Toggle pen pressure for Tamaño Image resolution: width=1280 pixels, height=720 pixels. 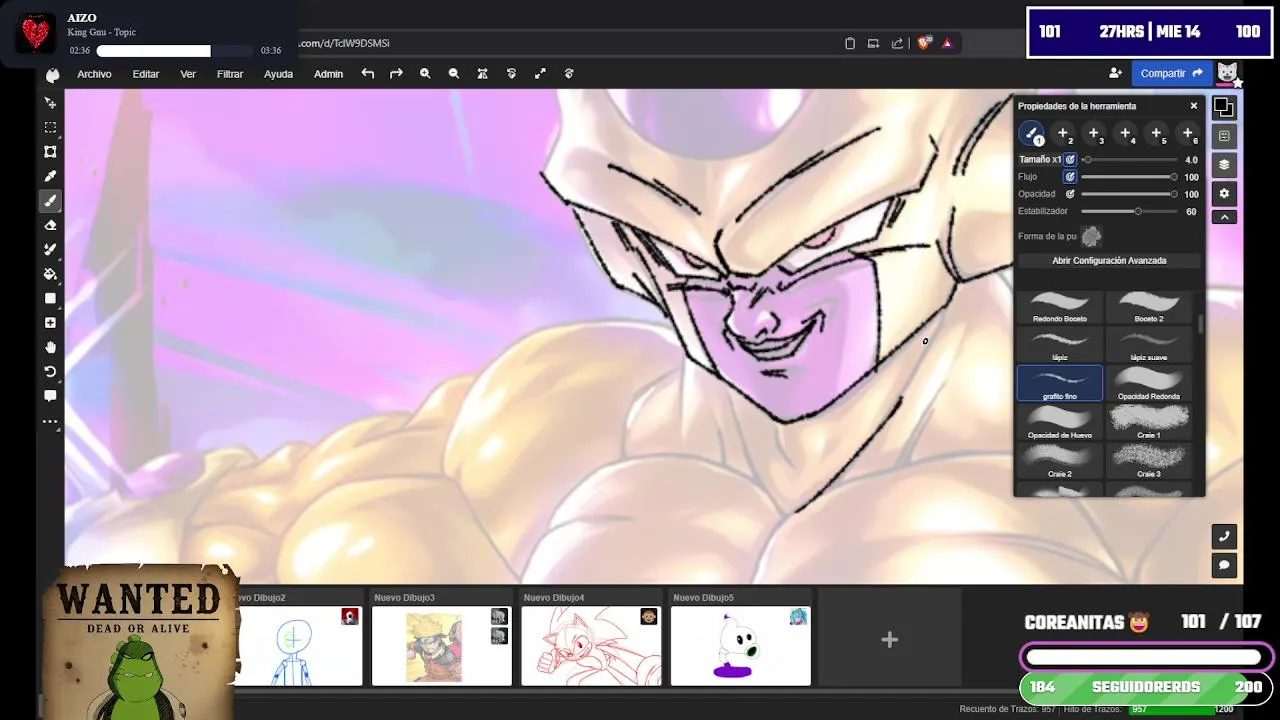1070,159
